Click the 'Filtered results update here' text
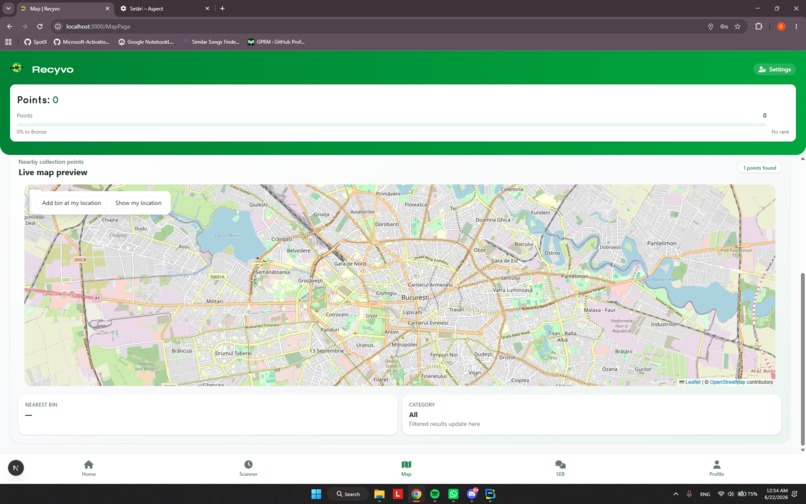This screenshot has height=504, width=806. pyautogui.click(x=444, y=424)
